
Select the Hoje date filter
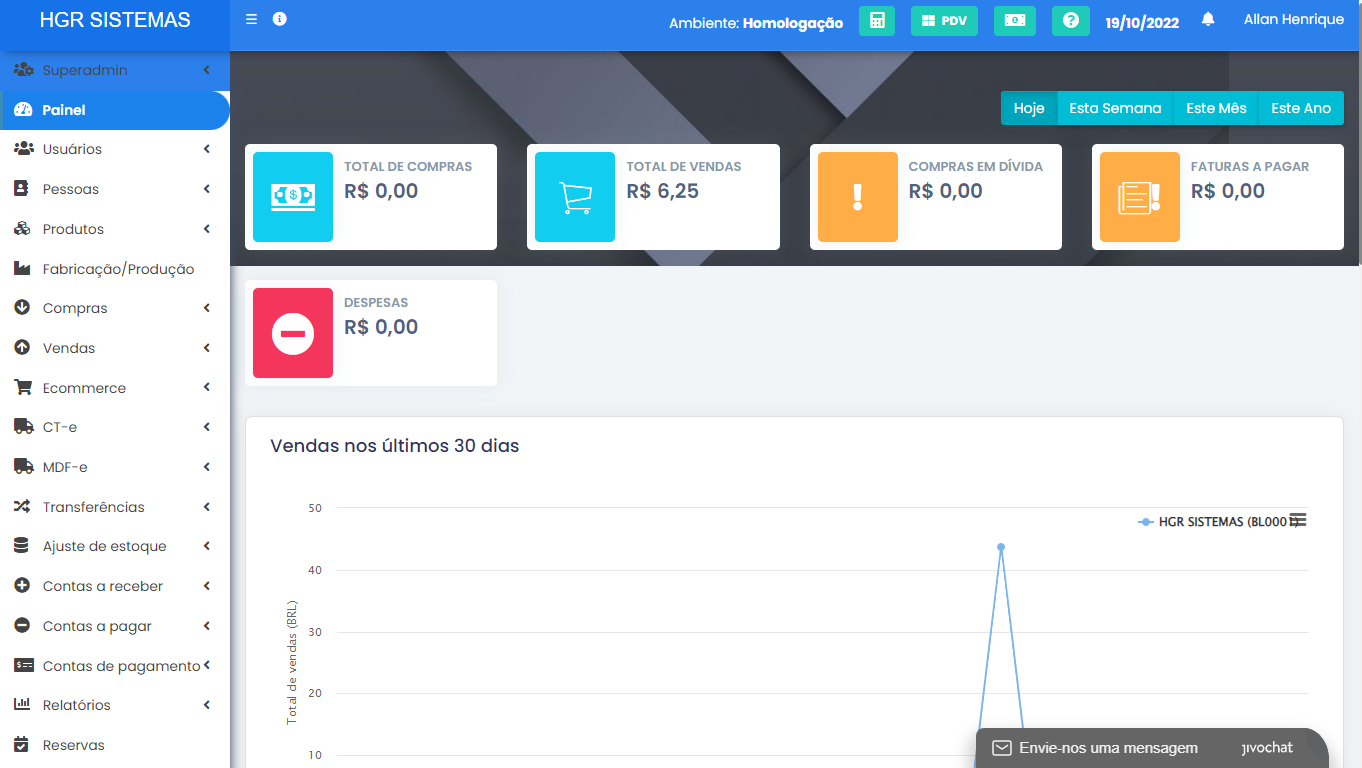coord(1029,108)
